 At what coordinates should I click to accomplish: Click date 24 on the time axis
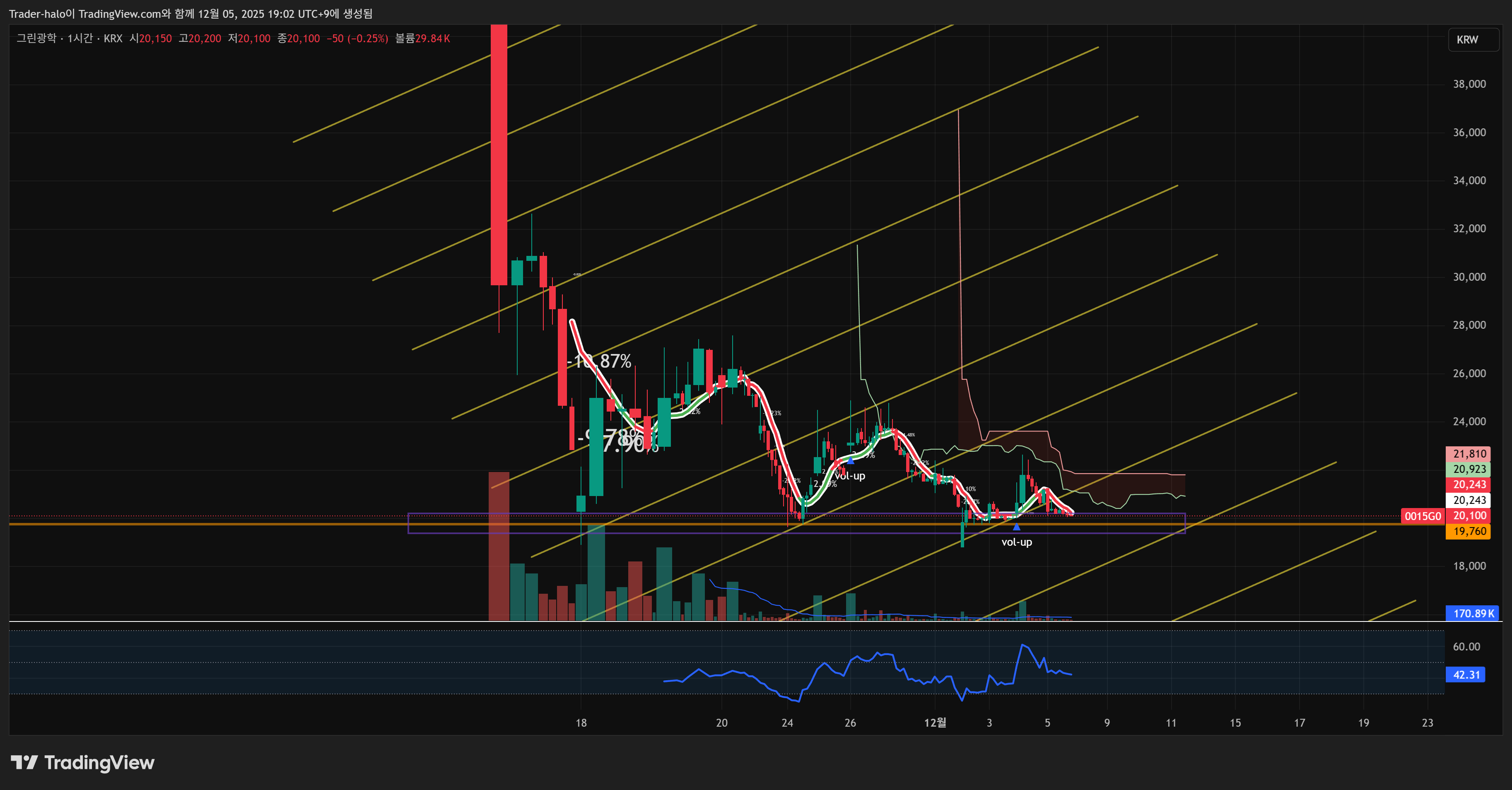(787, 723)
